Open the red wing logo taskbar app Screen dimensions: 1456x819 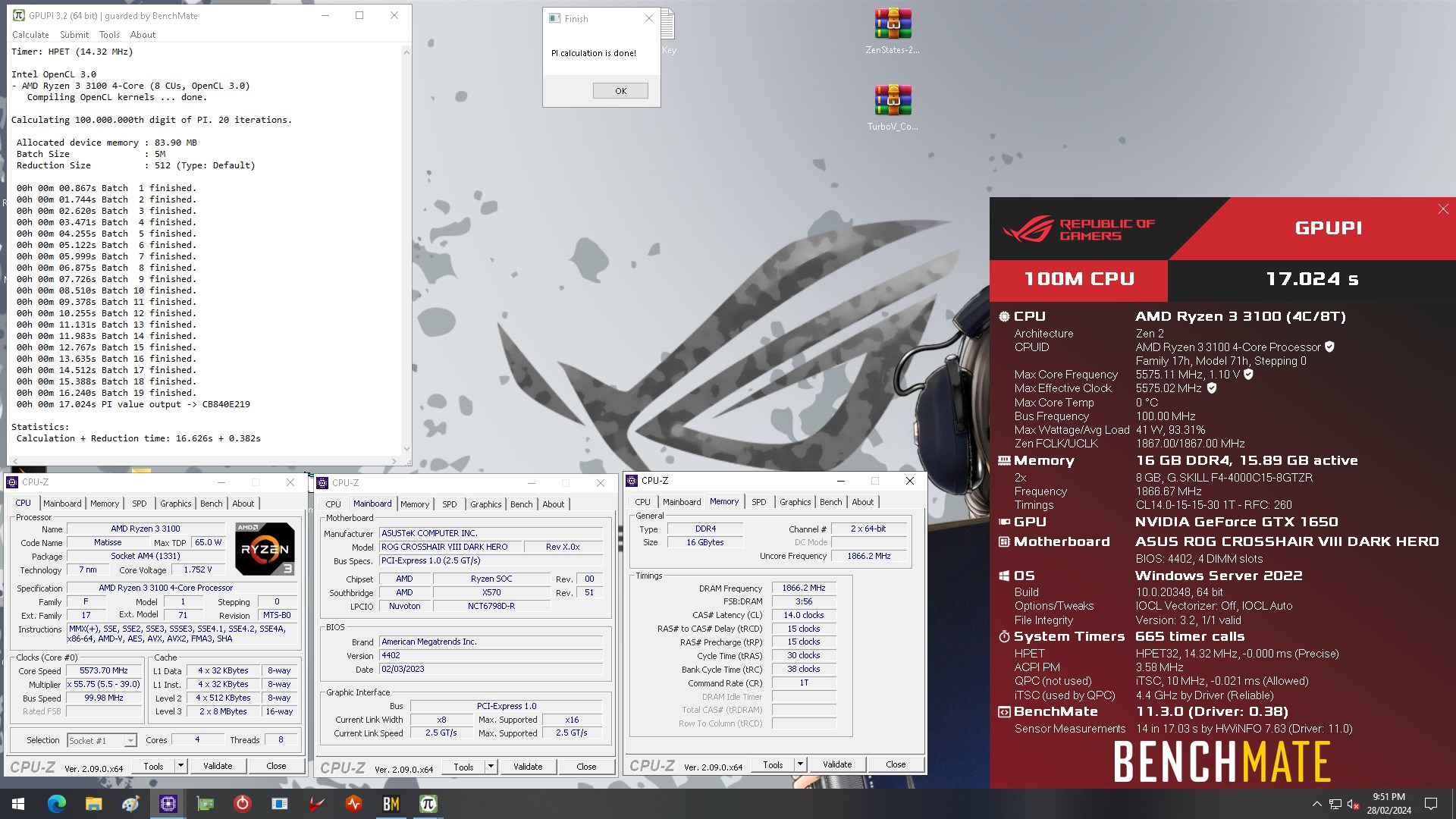click(316, 804)
